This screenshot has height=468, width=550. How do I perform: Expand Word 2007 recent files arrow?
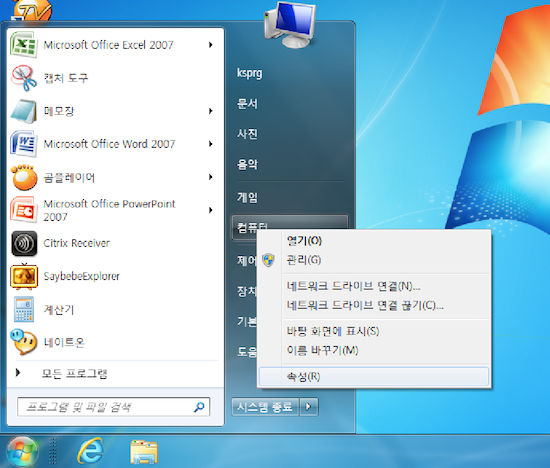click(210, 144)
